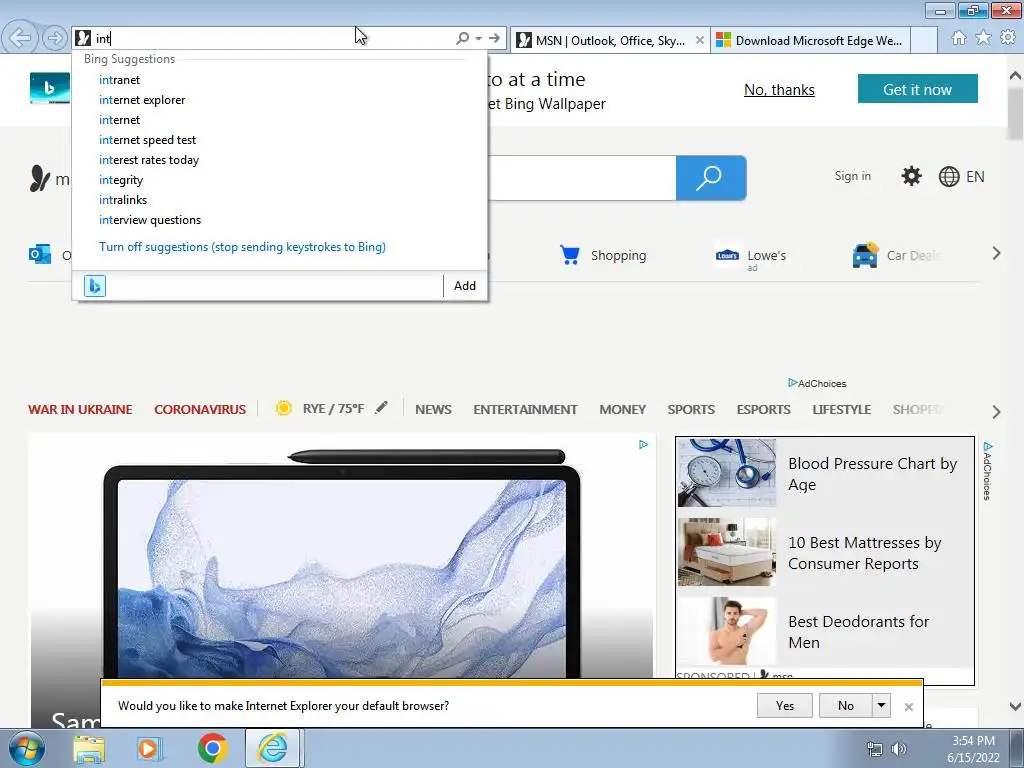Screen dimensions: 1024x768
Task: Select the 'integrity' suggestion
Action: tap(121, 180)
